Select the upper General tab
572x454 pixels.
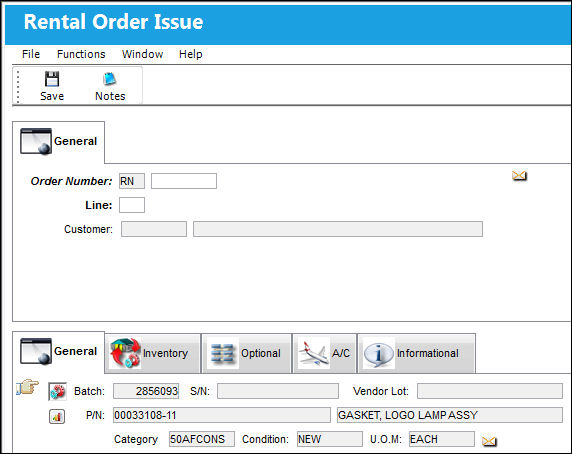click(x=59, y=142)
